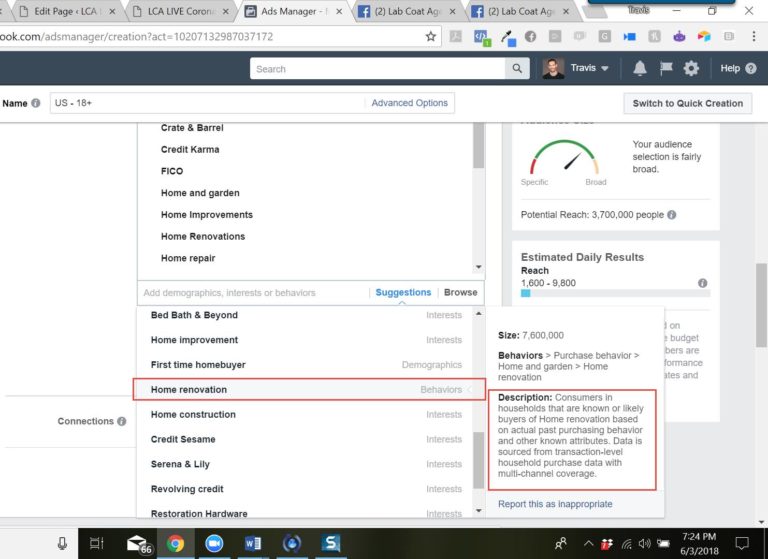Screen dimensions: 768x559
Task: Select the Ads Manager browser tab
Action: click(x=292, y=11)
